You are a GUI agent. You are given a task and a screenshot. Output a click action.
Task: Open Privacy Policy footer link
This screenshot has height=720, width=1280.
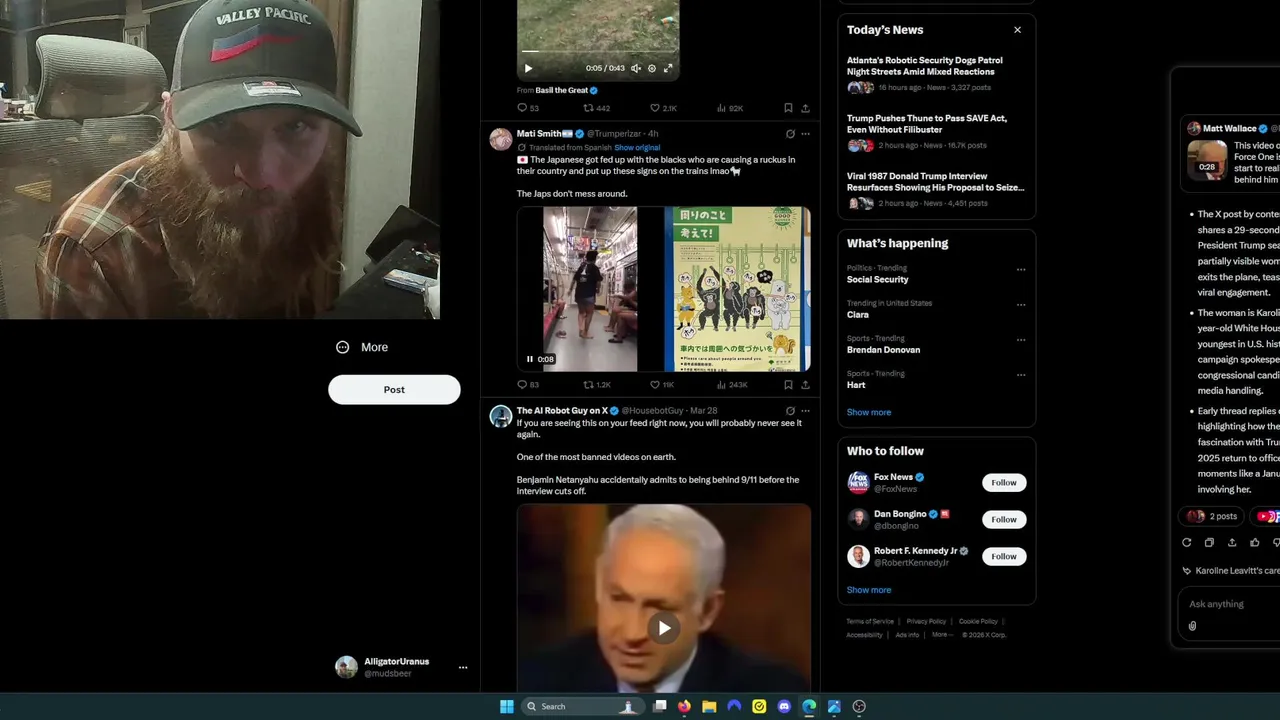tap(926, 621)
